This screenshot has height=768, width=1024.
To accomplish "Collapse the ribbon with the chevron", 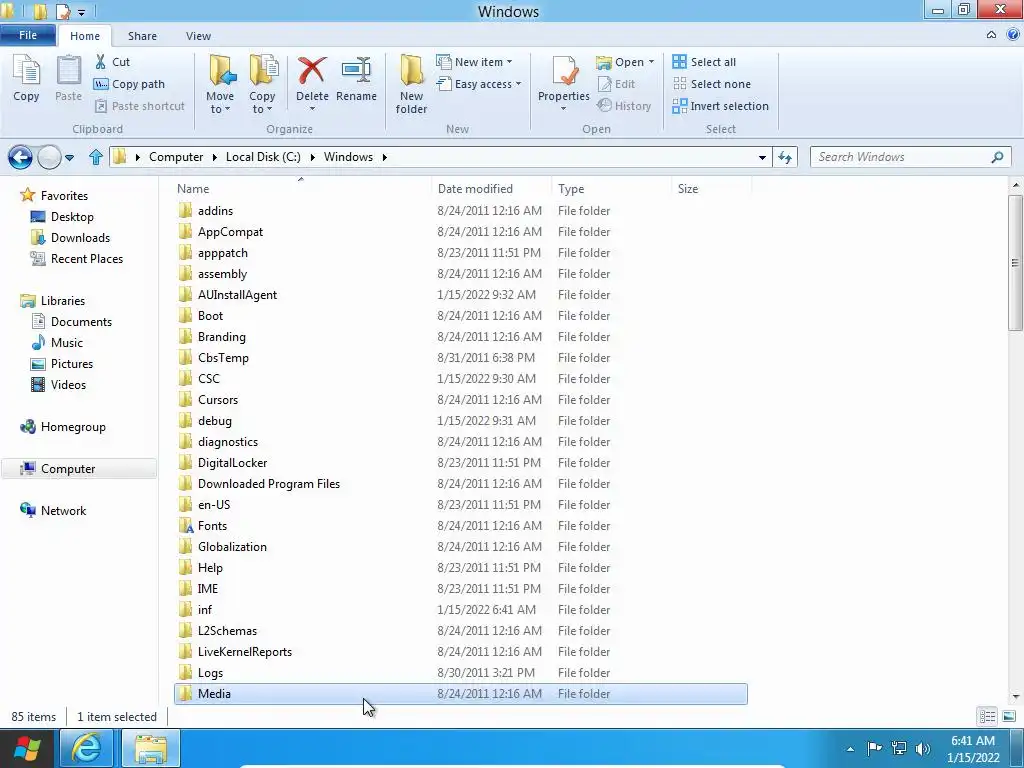I will pos(991,35).
